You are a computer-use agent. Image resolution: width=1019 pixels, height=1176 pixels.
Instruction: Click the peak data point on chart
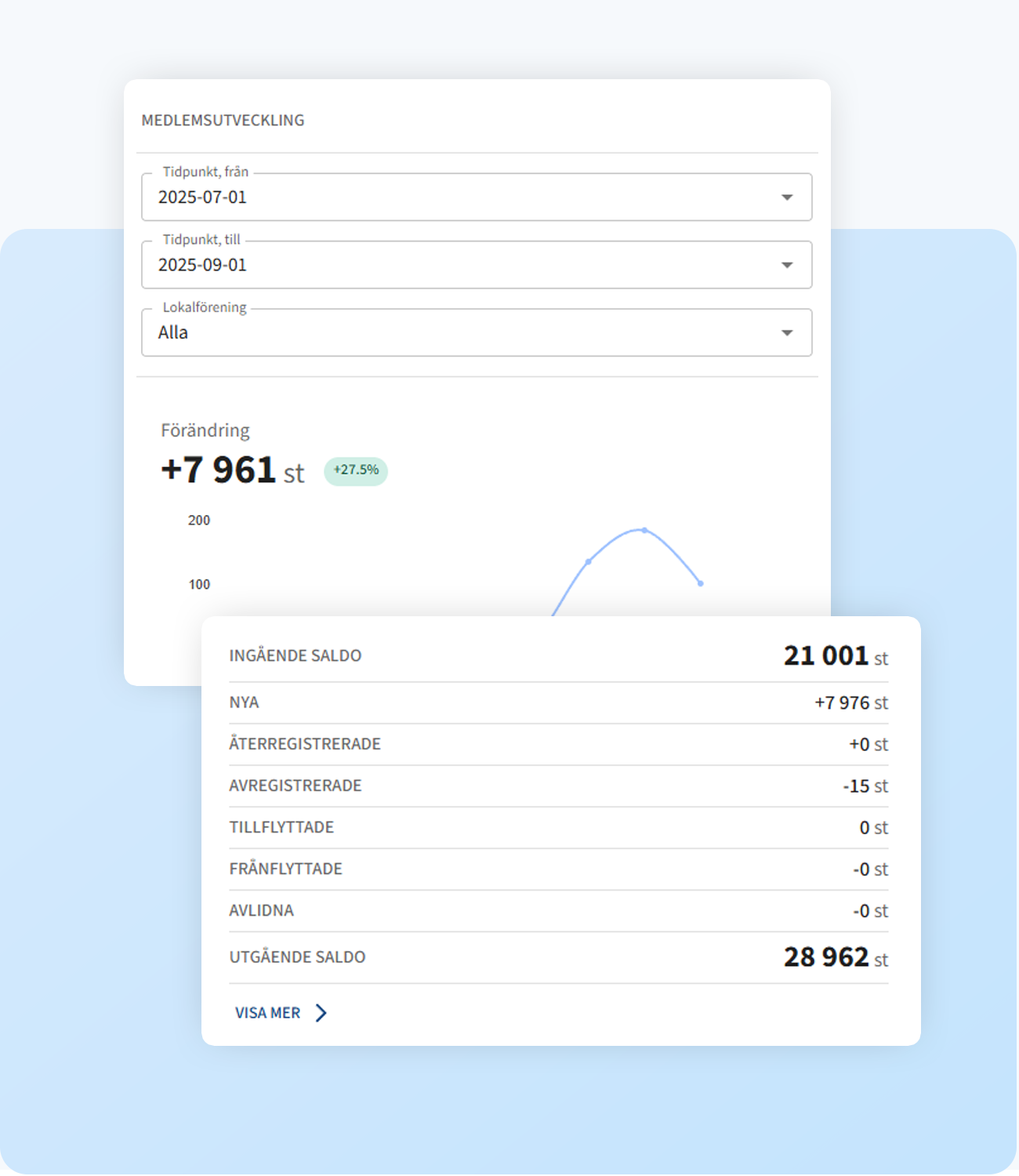coord(644,531)
